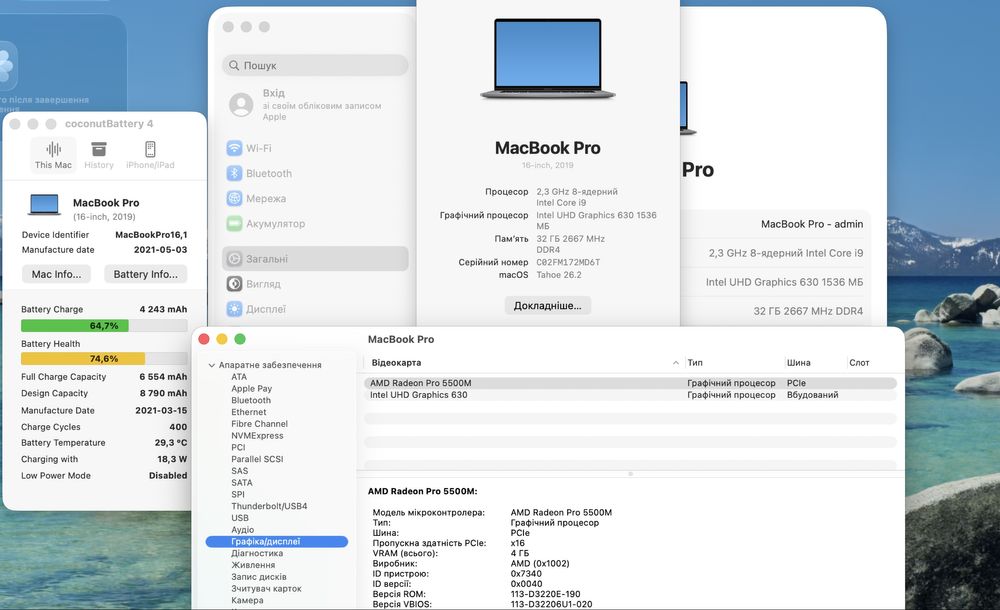Click the serial number C02FM172MD6T
Viewport: 1000px width, 610px height.
click(x=568, y=262)
